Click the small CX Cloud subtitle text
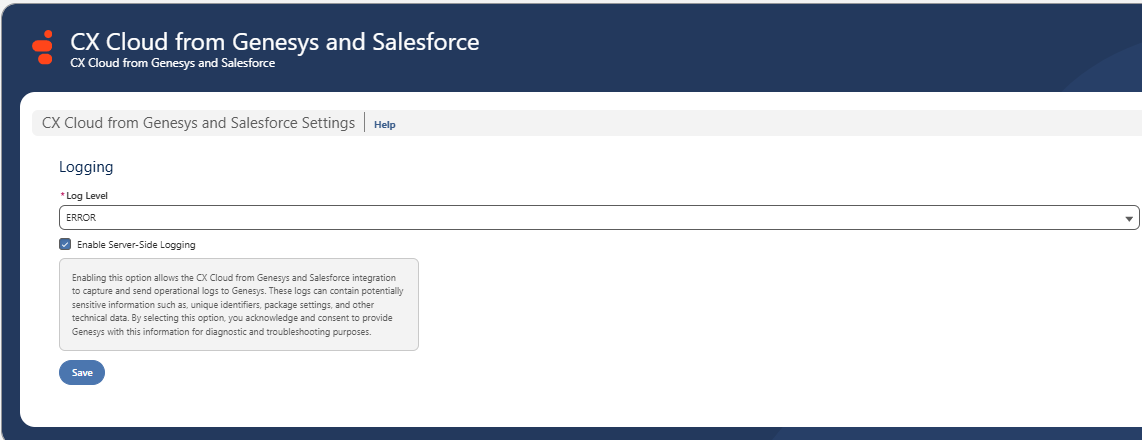The width and height of the screenshot is (1142, 440). point(172,63)
